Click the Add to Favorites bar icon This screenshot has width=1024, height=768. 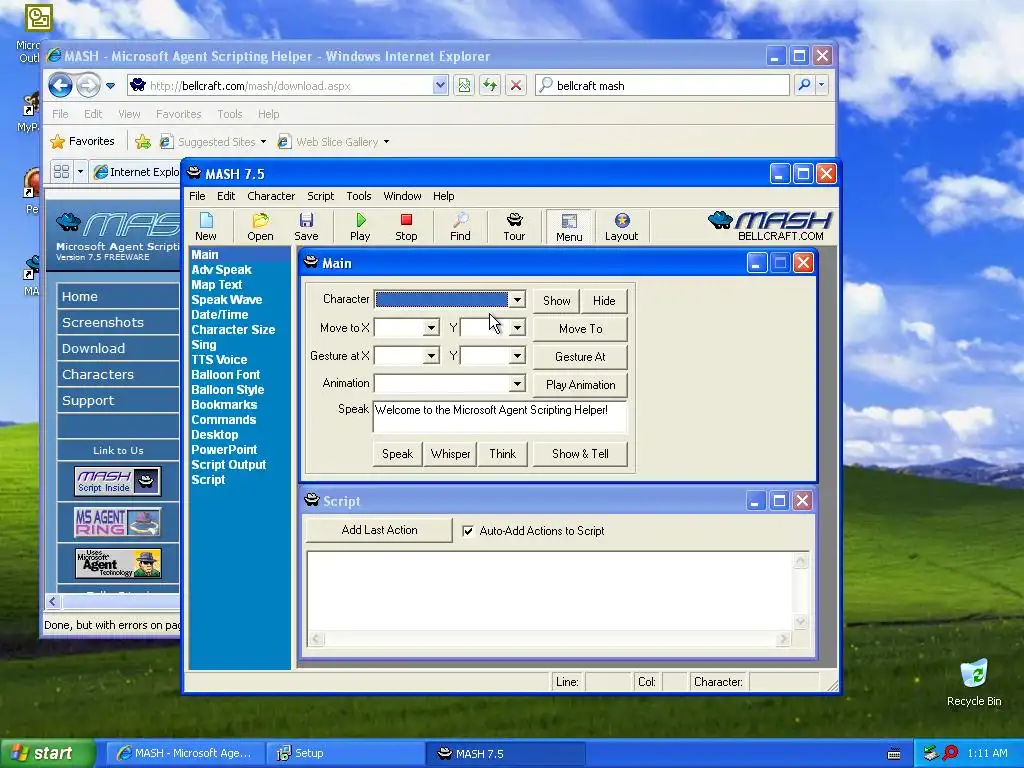click(x=143, y=141)
